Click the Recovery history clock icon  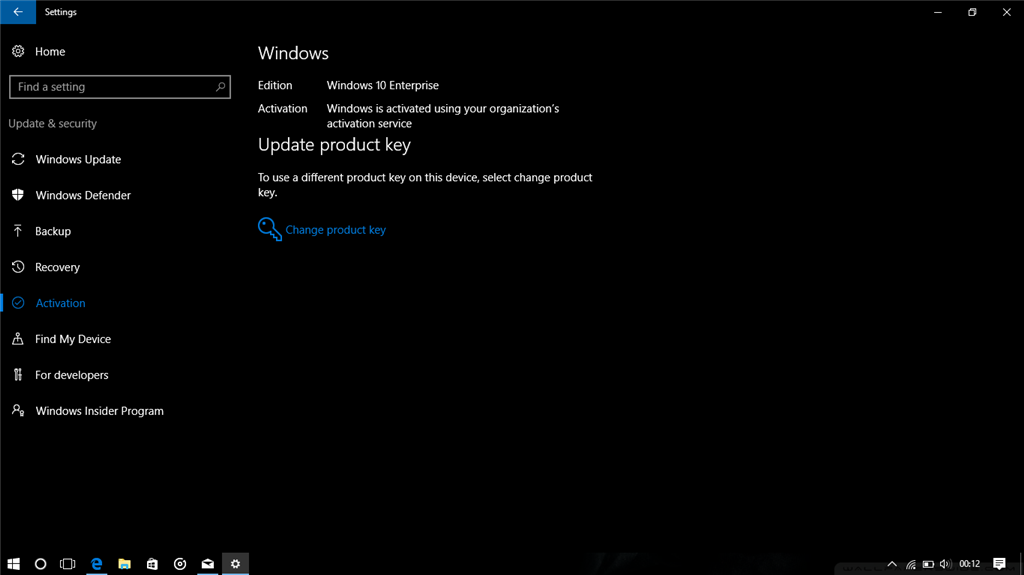(18, 267)
